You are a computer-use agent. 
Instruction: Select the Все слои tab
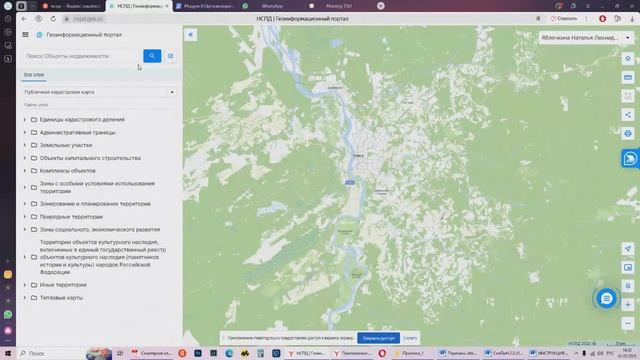pyautogui.click(x=34, y=75)
